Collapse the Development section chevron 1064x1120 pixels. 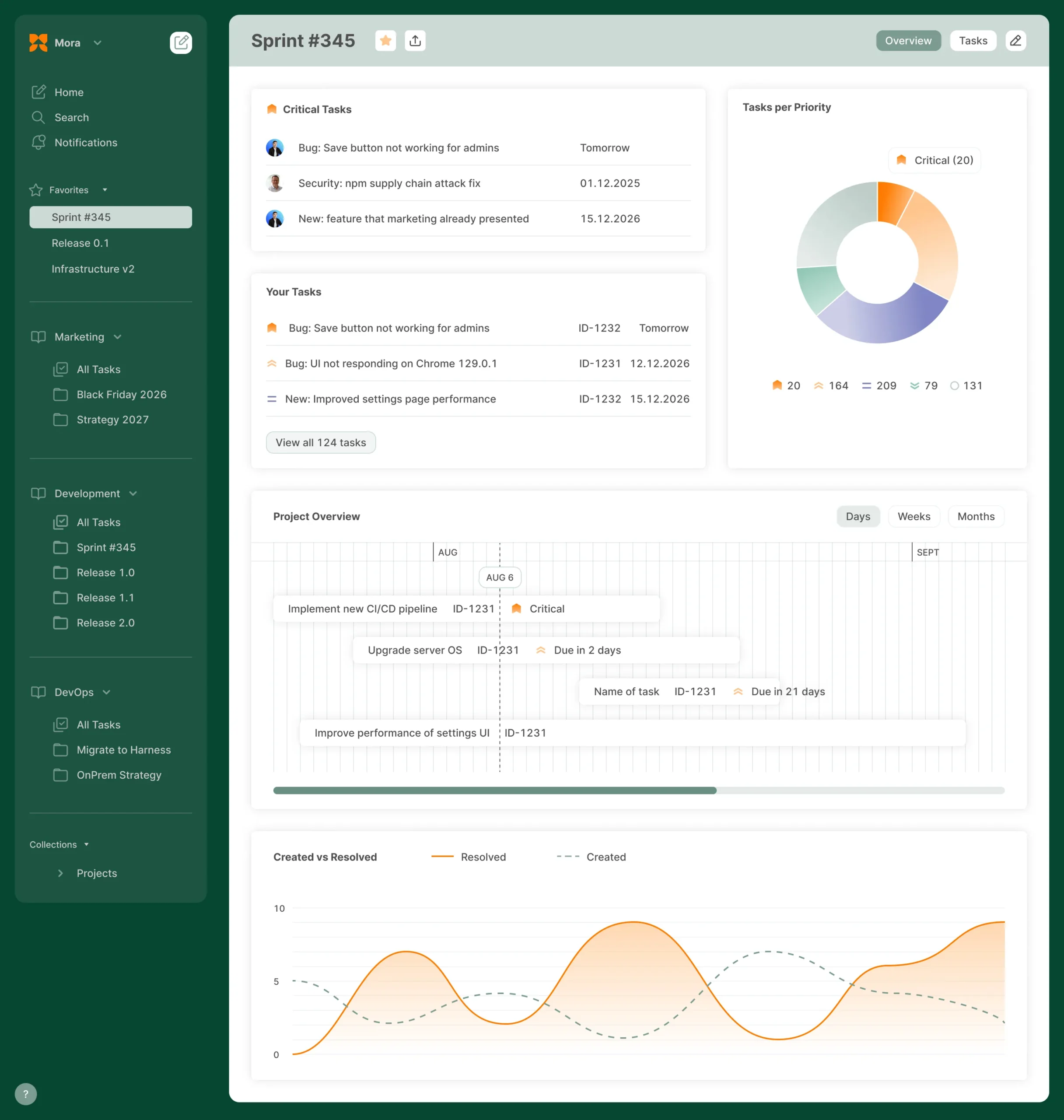[x=133, y=493]
